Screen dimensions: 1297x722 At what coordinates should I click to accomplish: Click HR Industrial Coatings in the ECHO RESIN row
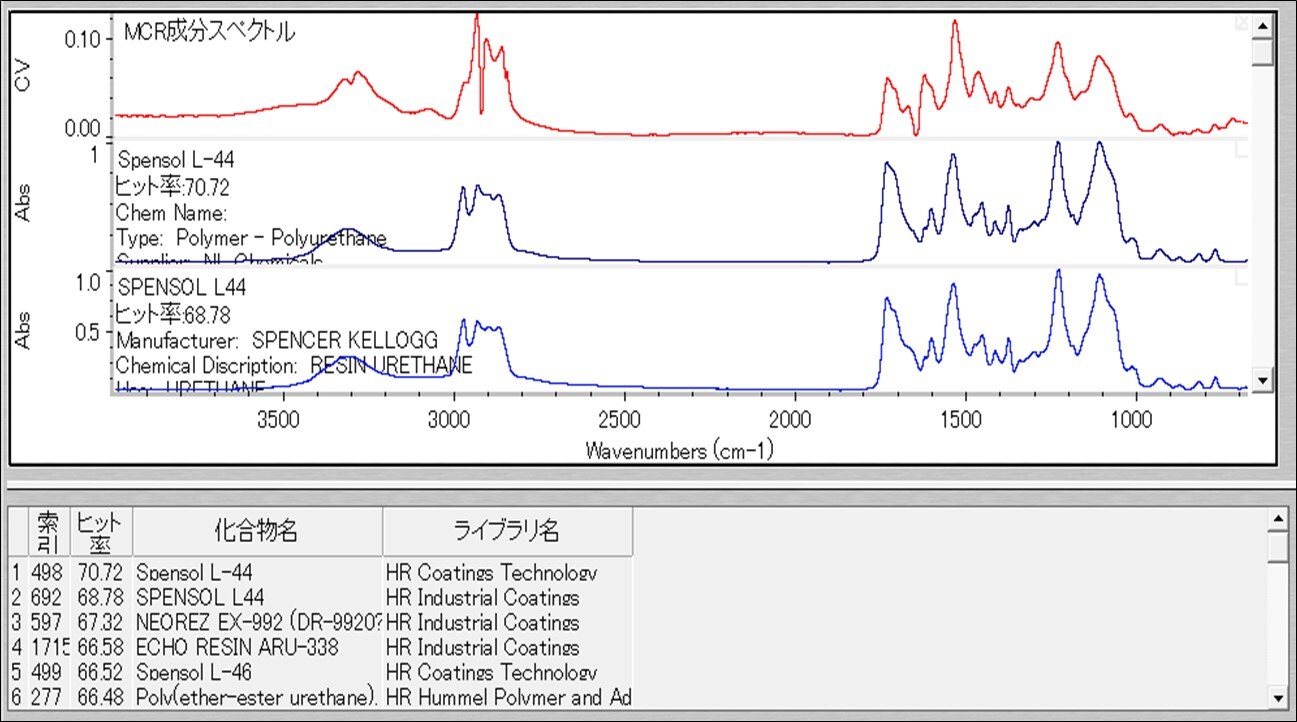click(x=482, y=648)
